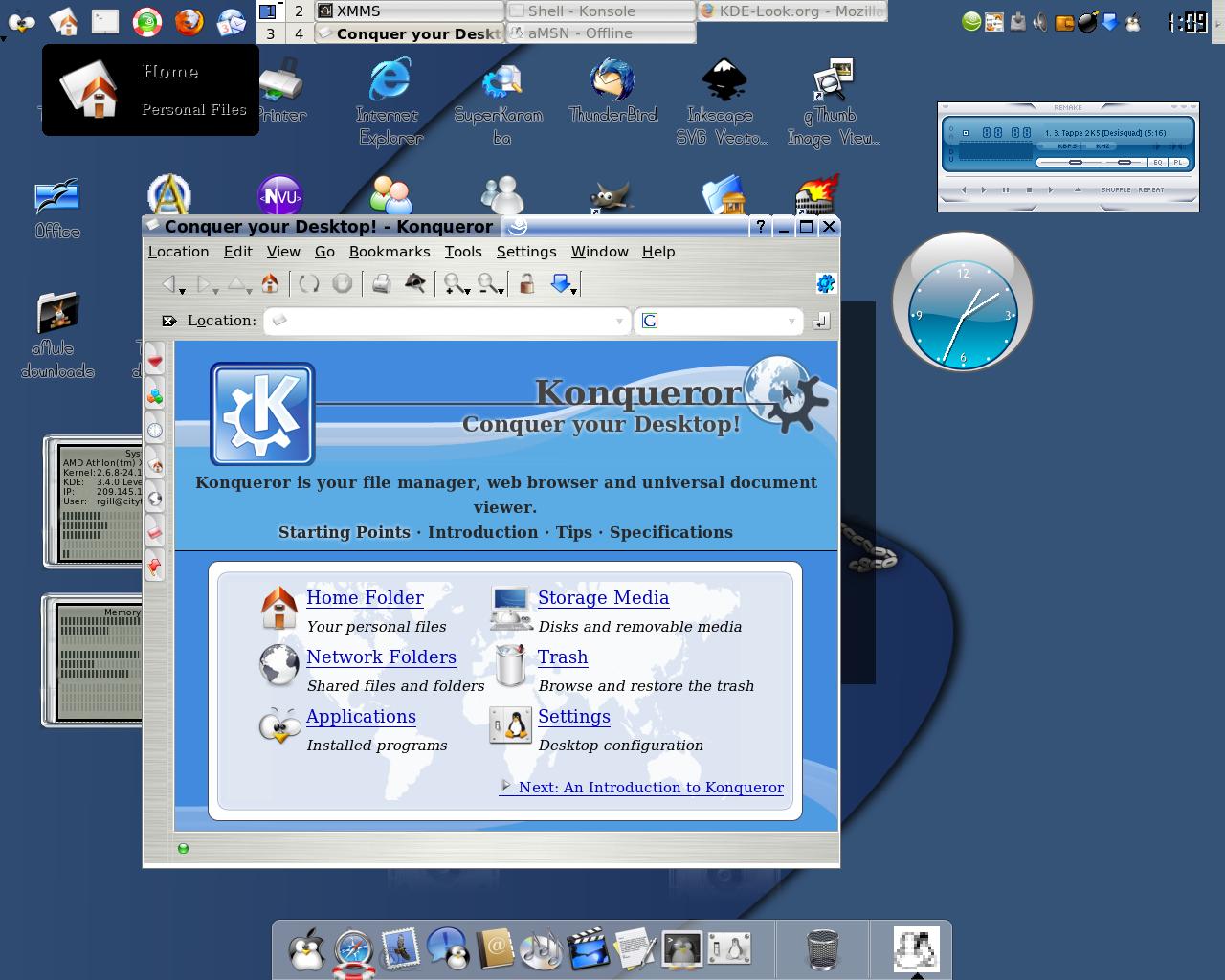Click the Zoom In magnifier icon
The width and height of the screenshot is (1225, 980).
pyautogui.click(x=454, y=283)
